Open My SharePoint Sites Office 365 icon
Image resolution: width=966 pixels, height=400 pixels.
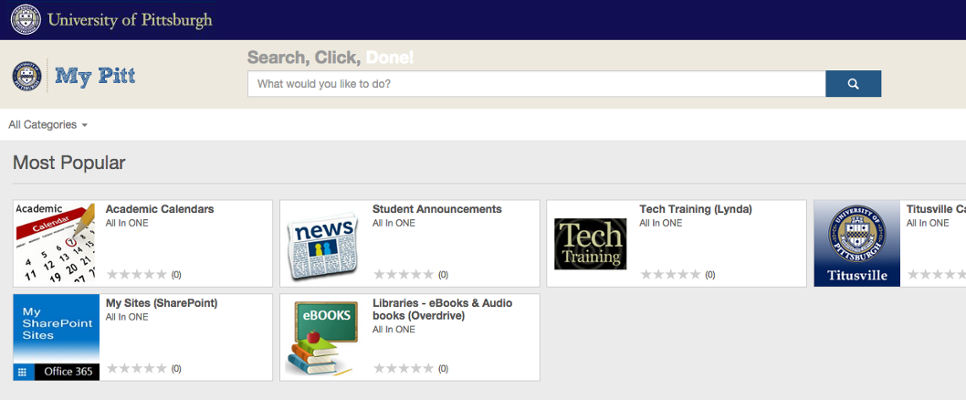(x=56, y=337)
